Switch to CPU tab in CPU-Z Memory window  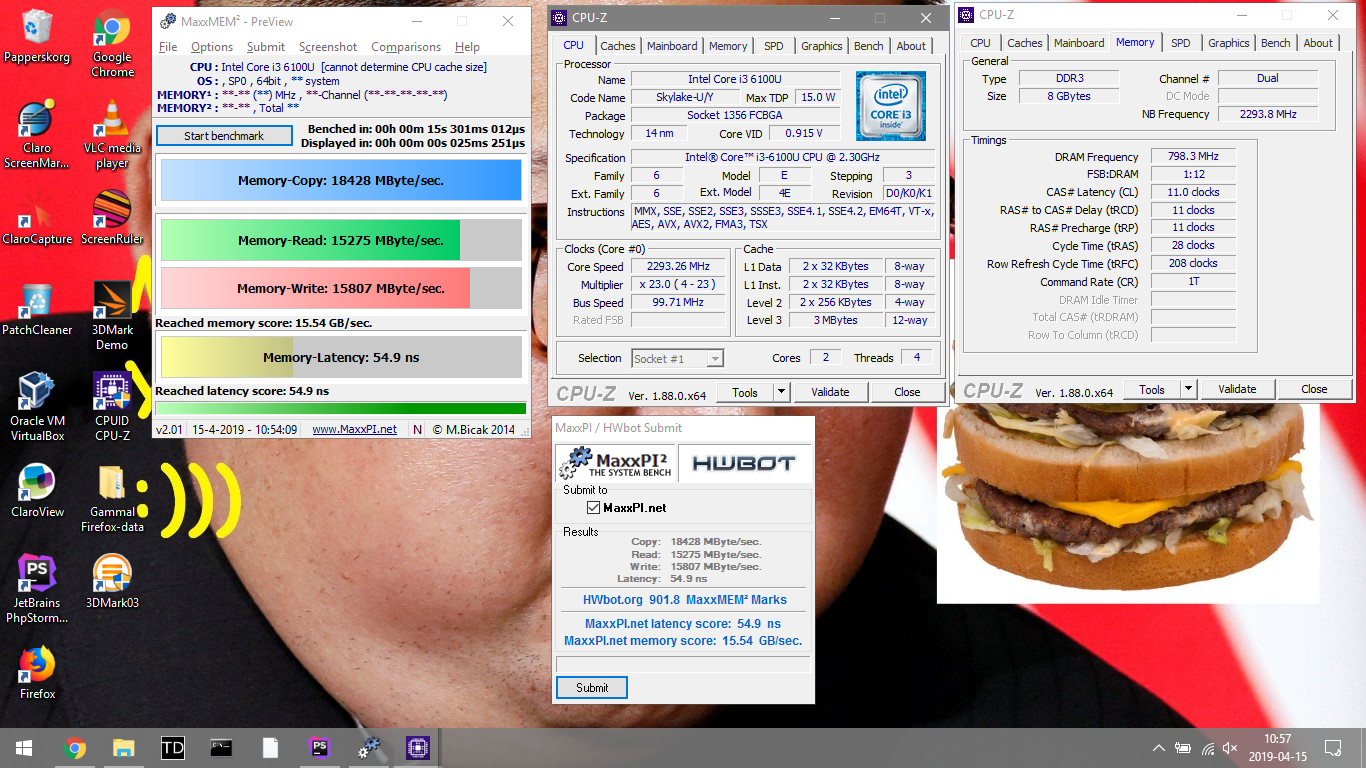(981, 43)
